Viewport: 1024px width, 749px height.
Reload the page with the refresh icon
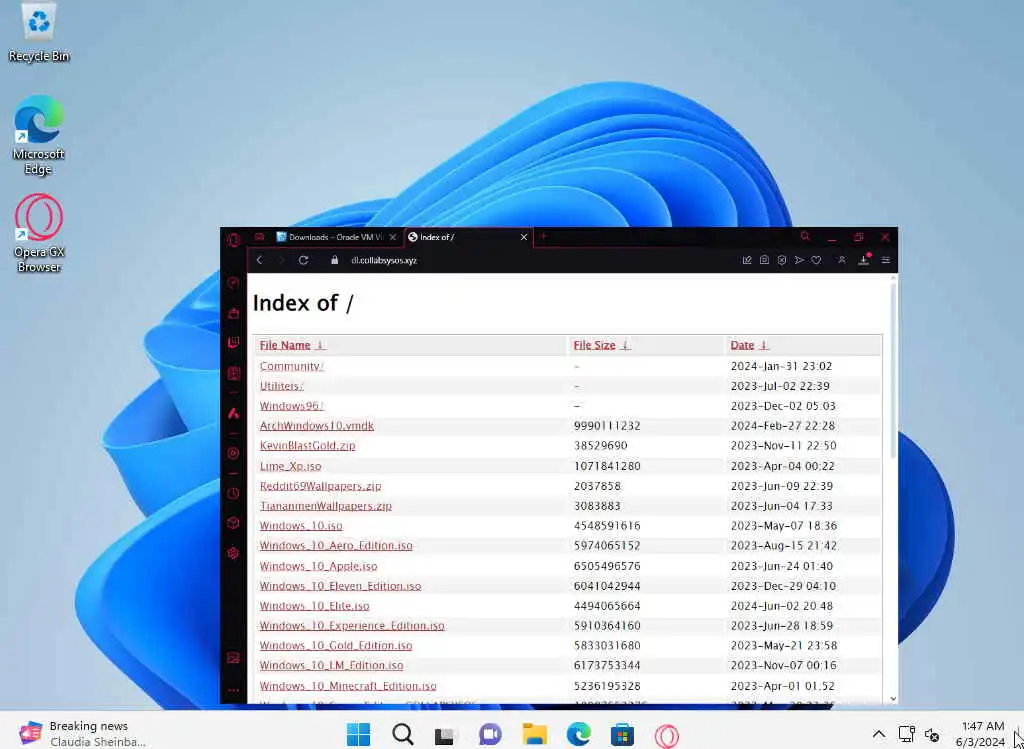click(x=303, y=260)
